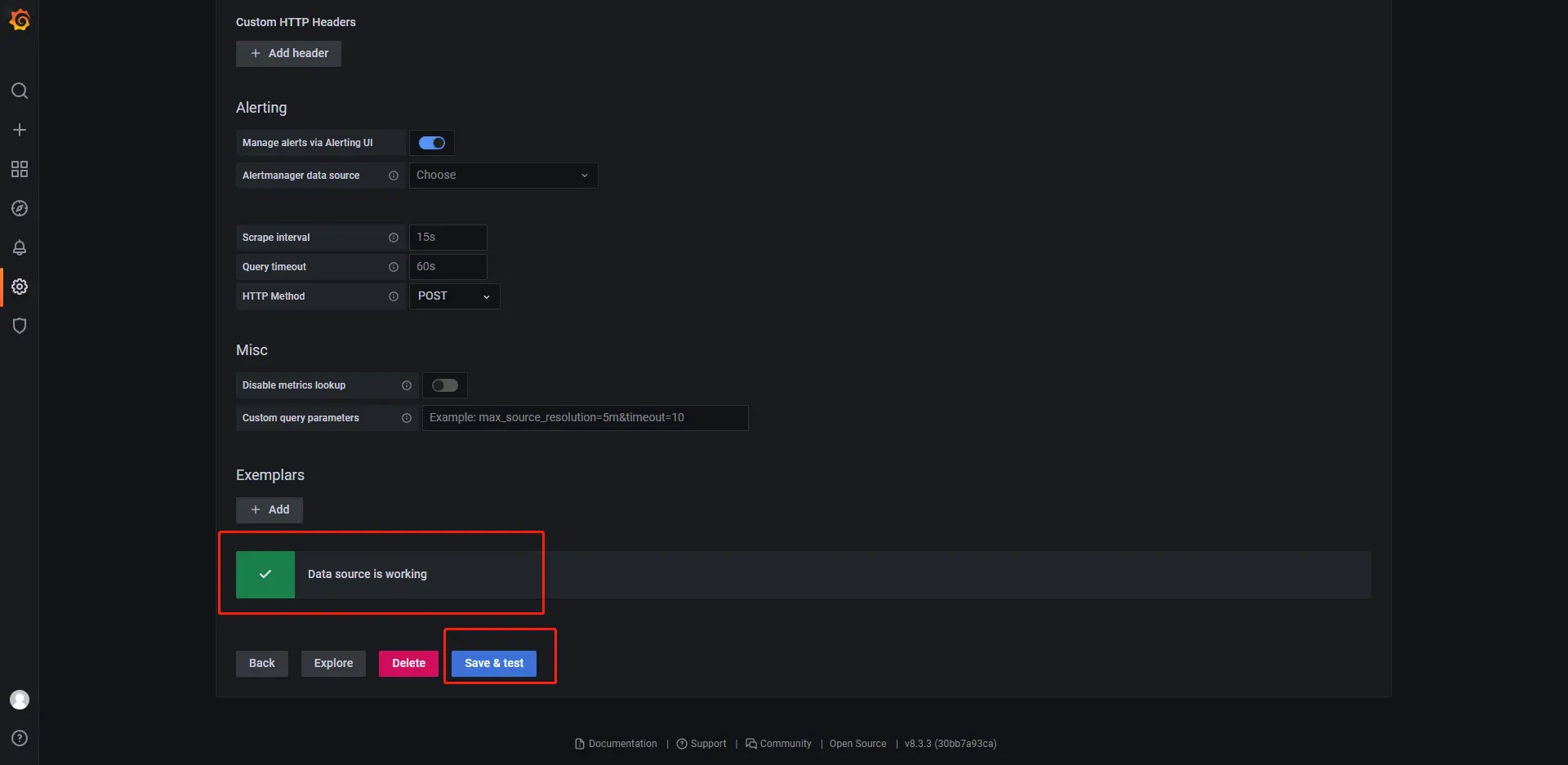Click the user avatar icon
This screenshot has height=765, width=1568.
tap(20, 700)
